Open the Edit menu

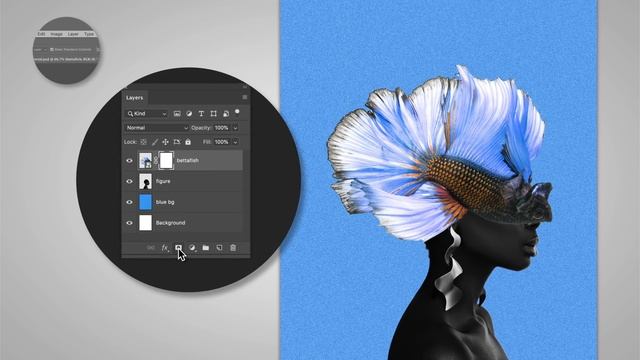tap(41, 34)
